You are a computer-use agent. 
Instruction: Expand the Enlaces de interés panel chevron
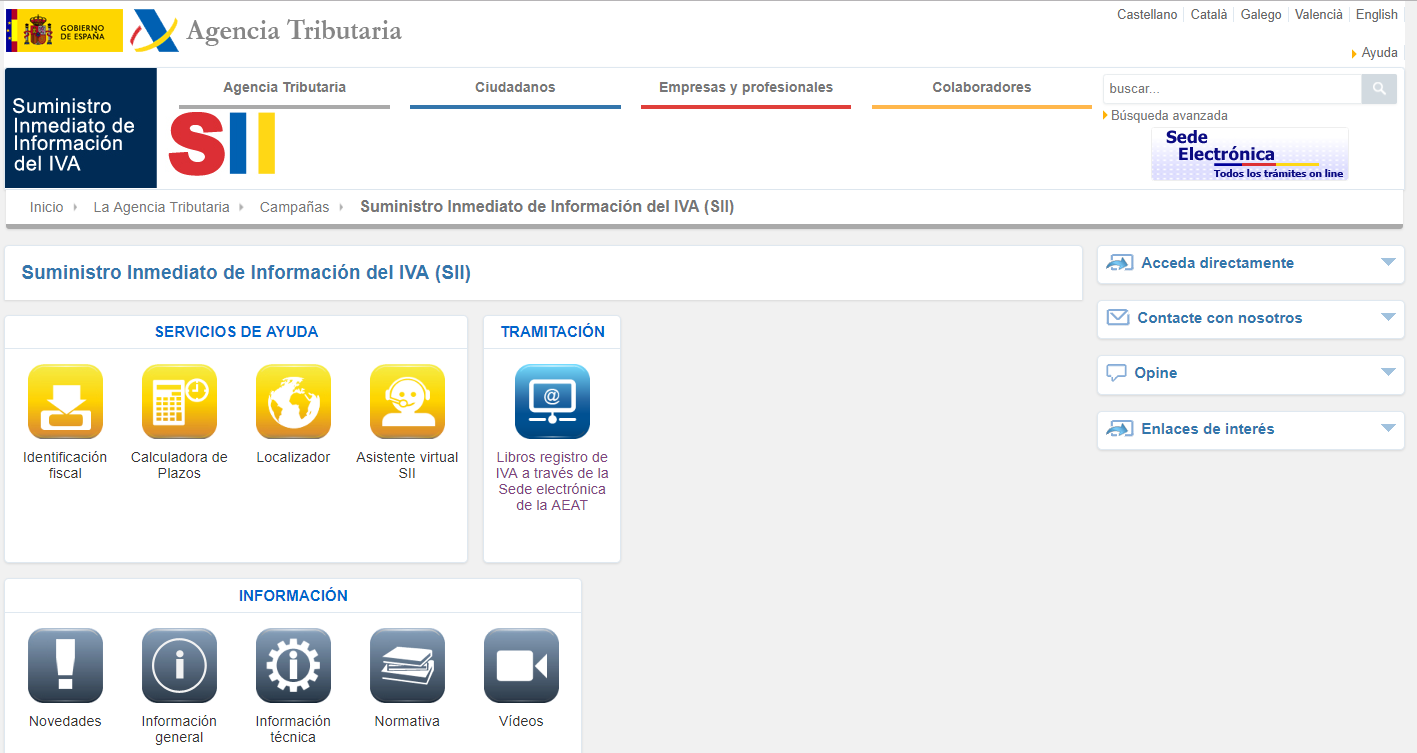[x=1387, y=428]
